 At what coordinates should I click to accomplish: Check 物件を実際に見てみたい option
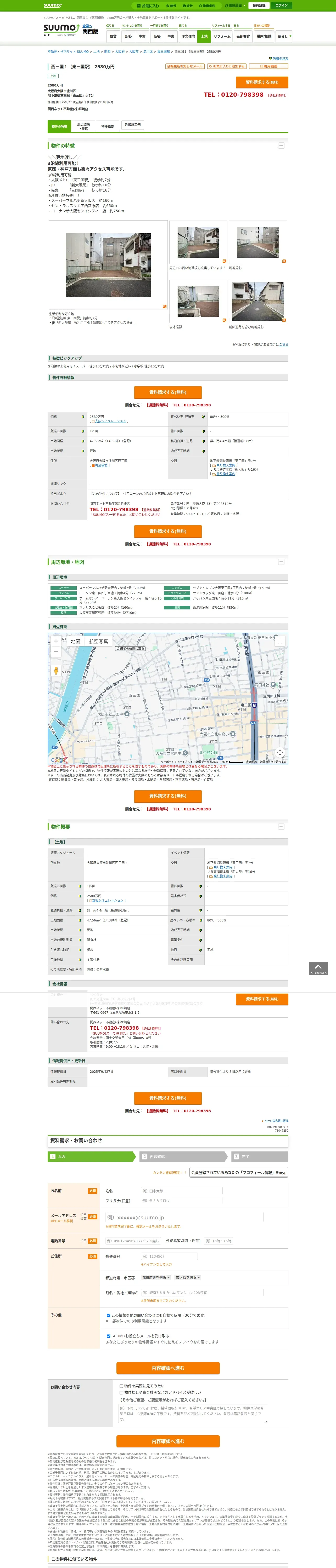[x=121, y=1386]
